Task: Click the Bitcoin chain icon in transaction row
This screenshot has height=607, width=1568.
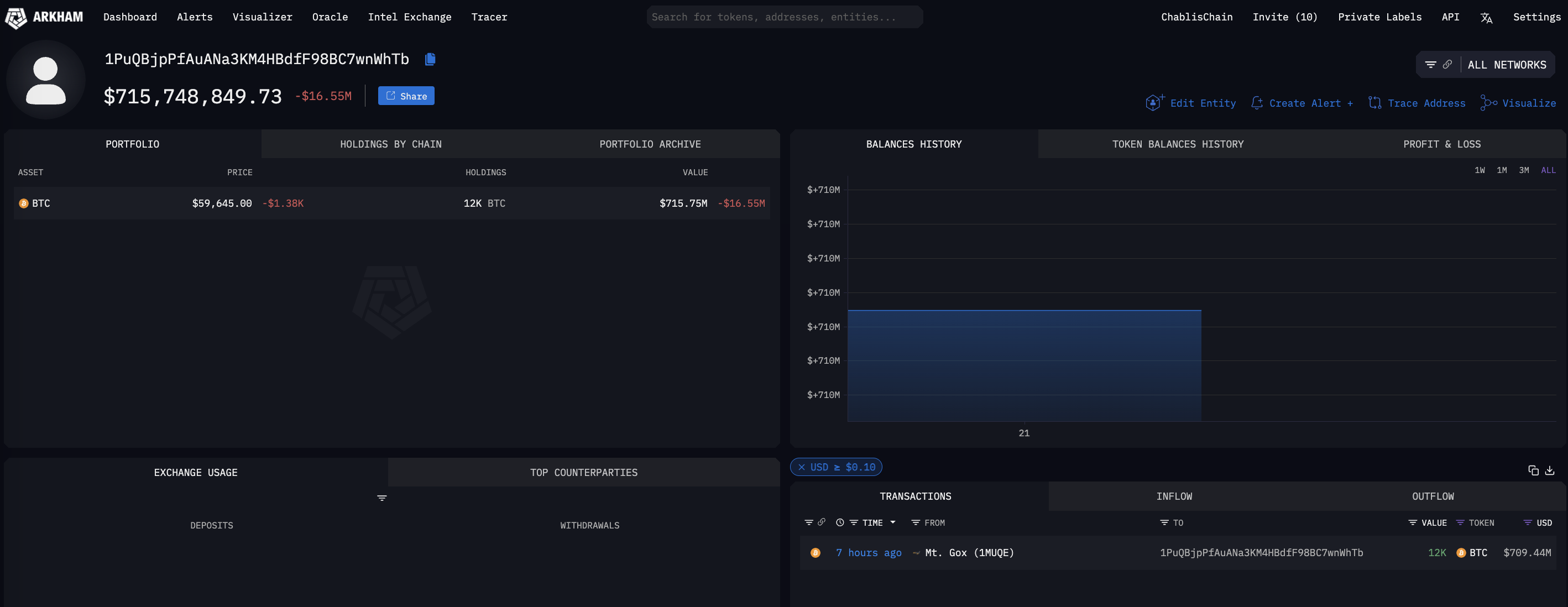Action: coord(816,553)
